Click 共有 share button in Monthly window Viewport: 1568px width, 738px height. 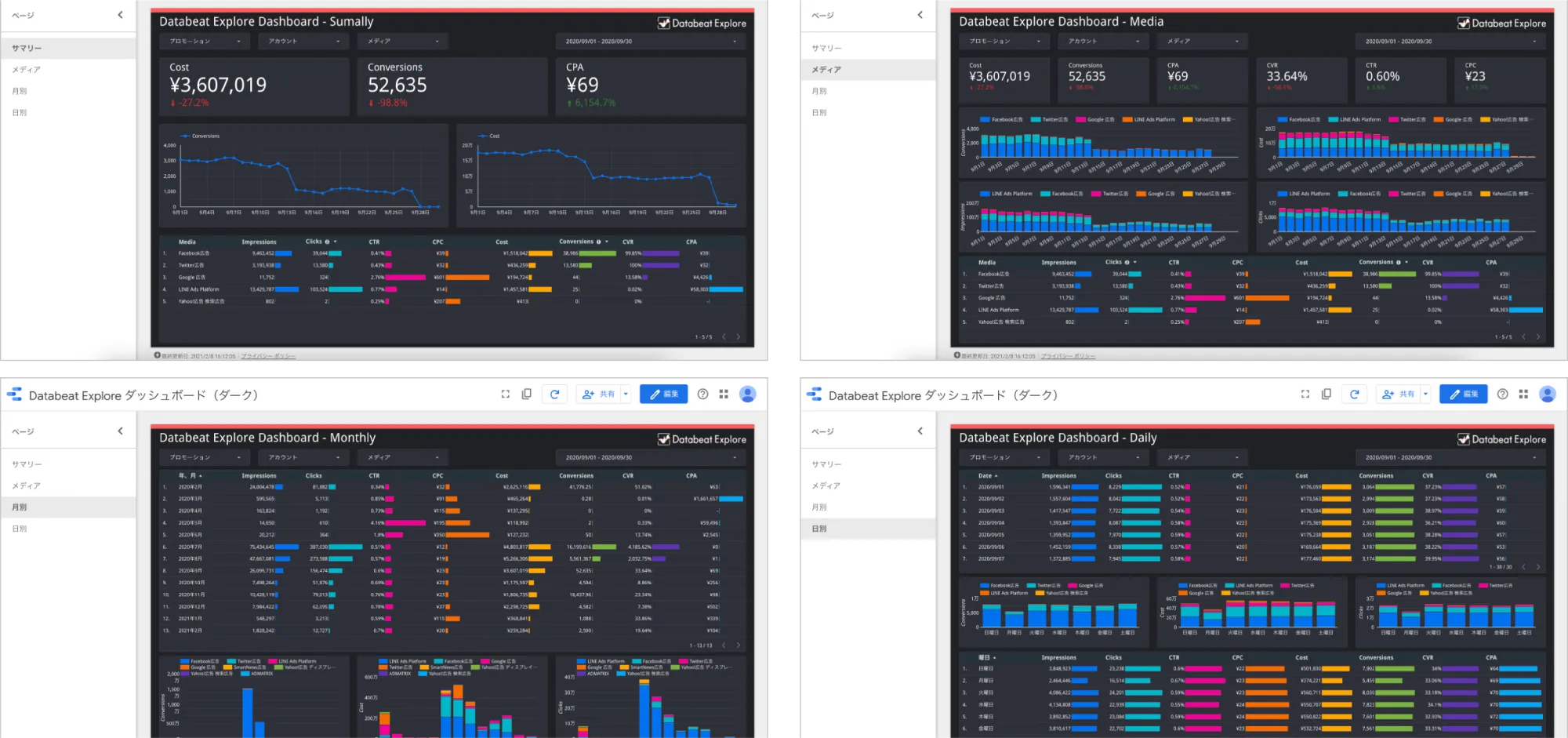pos(598,394)
